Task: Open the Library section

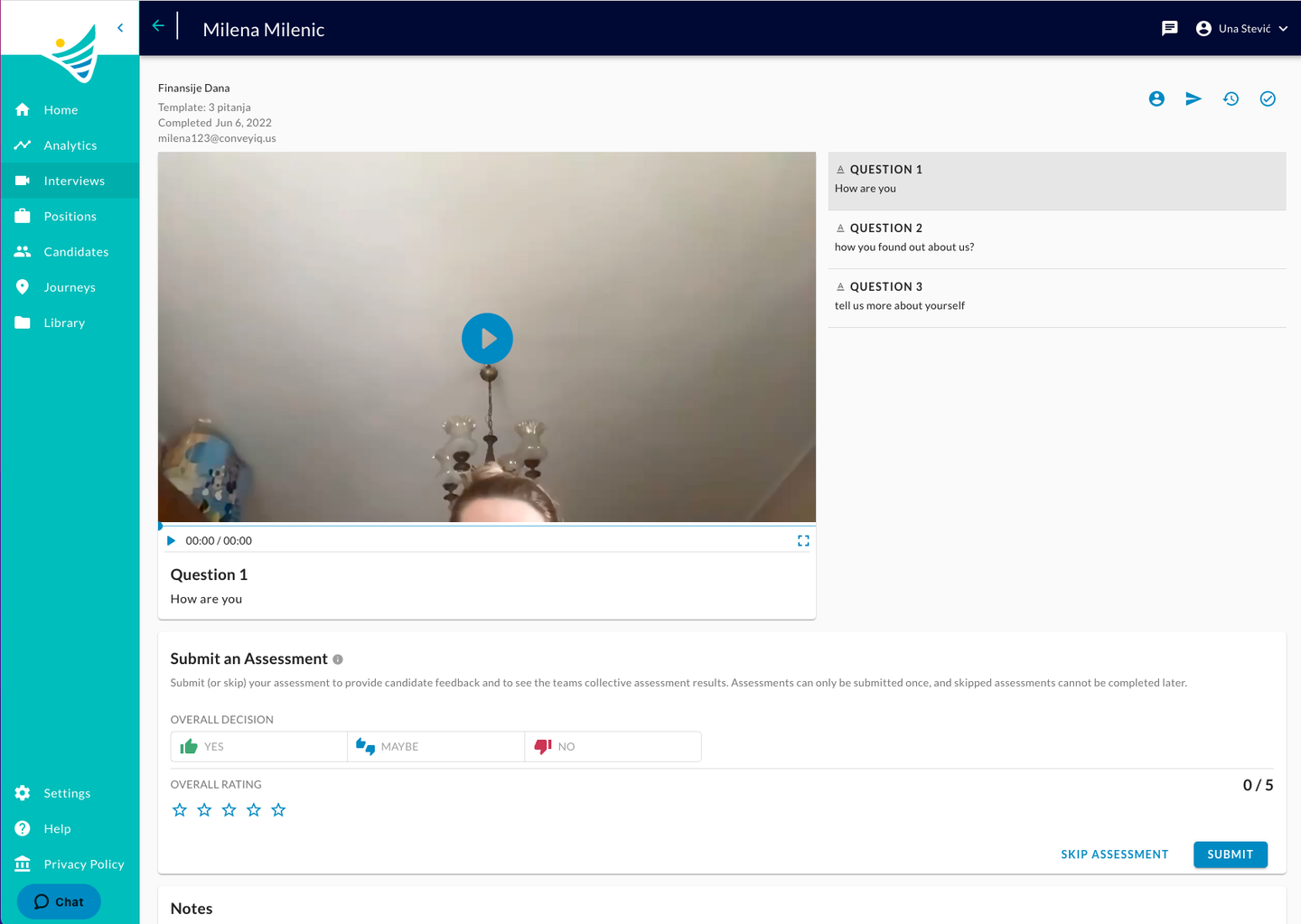Action: pos(70,322)
